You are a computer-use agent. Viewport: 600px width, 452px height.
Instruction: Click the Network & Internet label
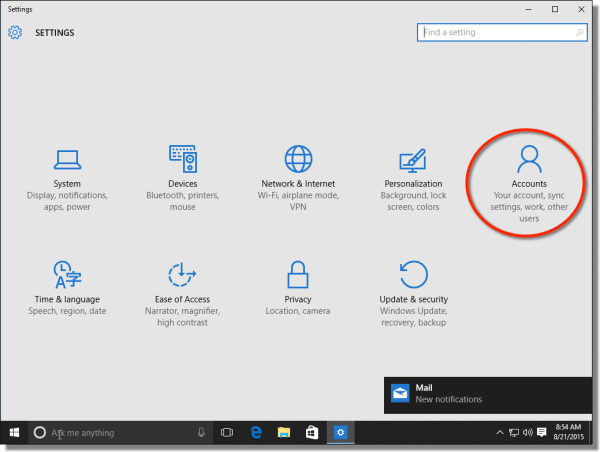point(298,184)
